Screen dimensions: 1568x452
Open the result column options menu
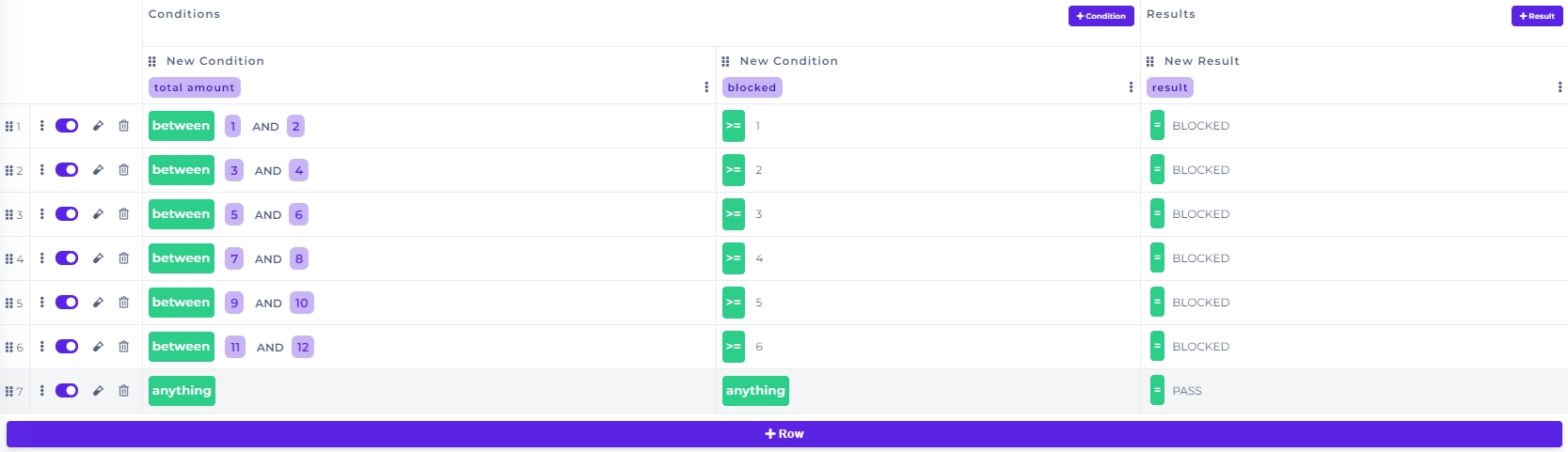pyautogui.click(x=1560, y=87)
